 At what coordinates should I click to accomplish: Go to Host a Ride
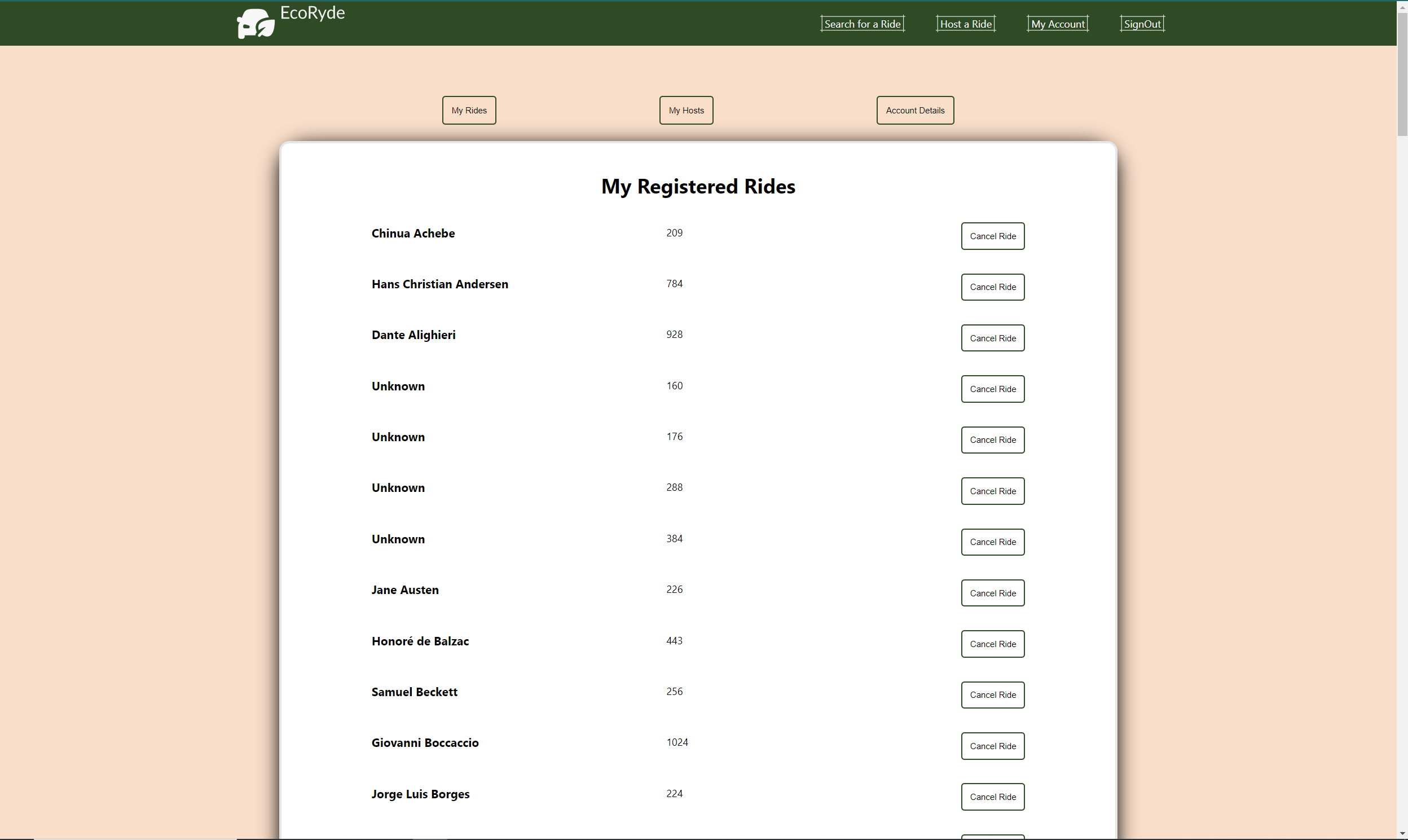965,24
